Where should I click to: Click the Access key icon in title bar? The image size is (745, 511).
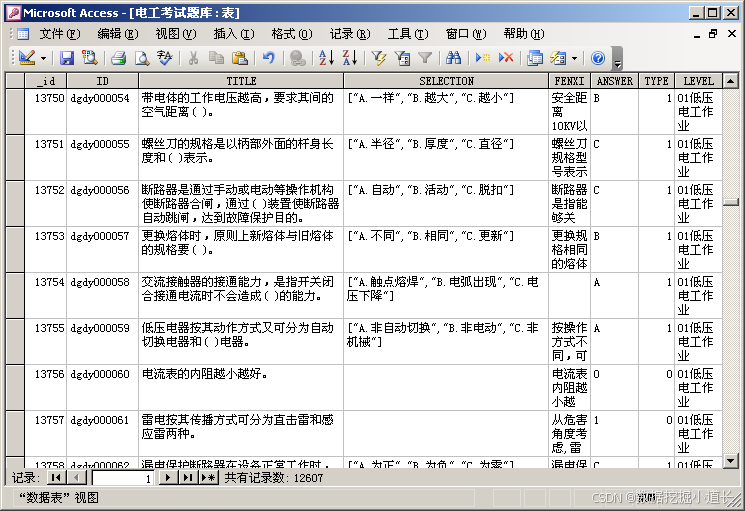coord(14,13)
